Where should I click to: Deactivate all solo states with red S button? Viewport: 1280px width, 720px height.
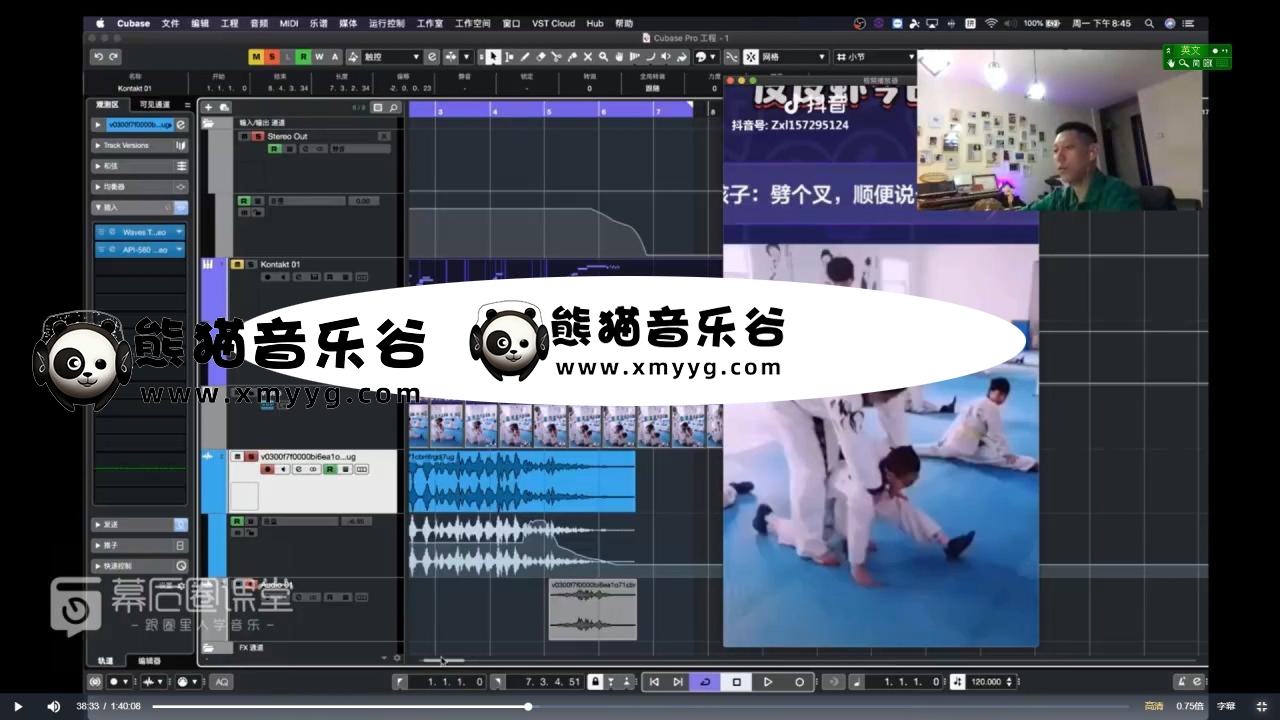[272, 57]
